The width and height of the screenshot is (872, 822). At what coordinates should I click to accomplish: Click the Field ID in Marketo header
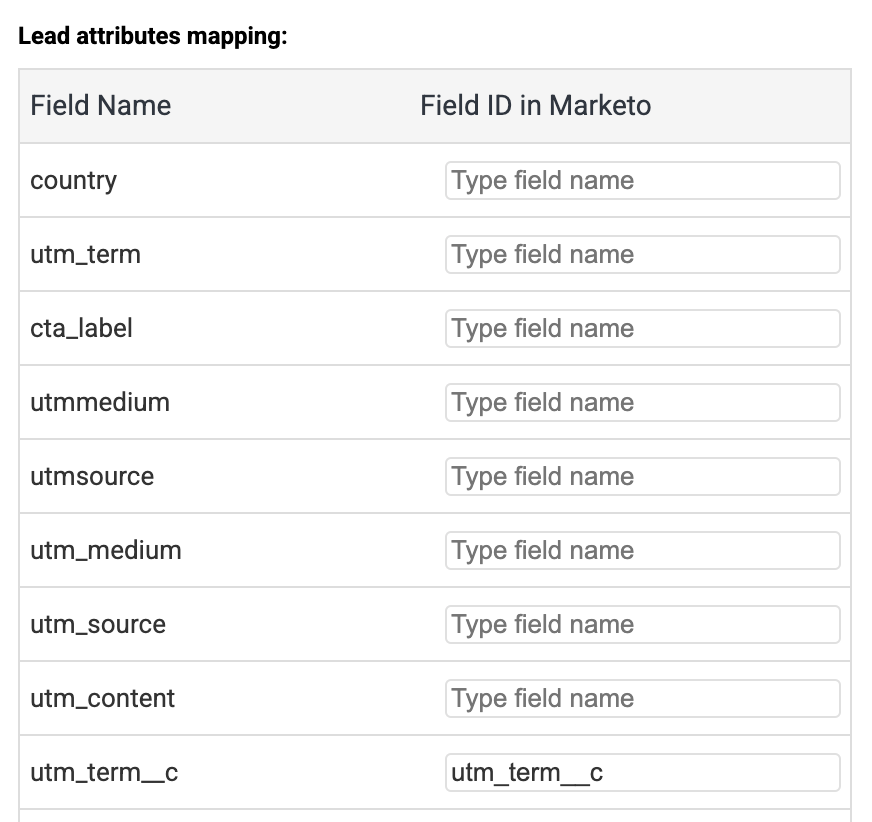click(535, 106)
